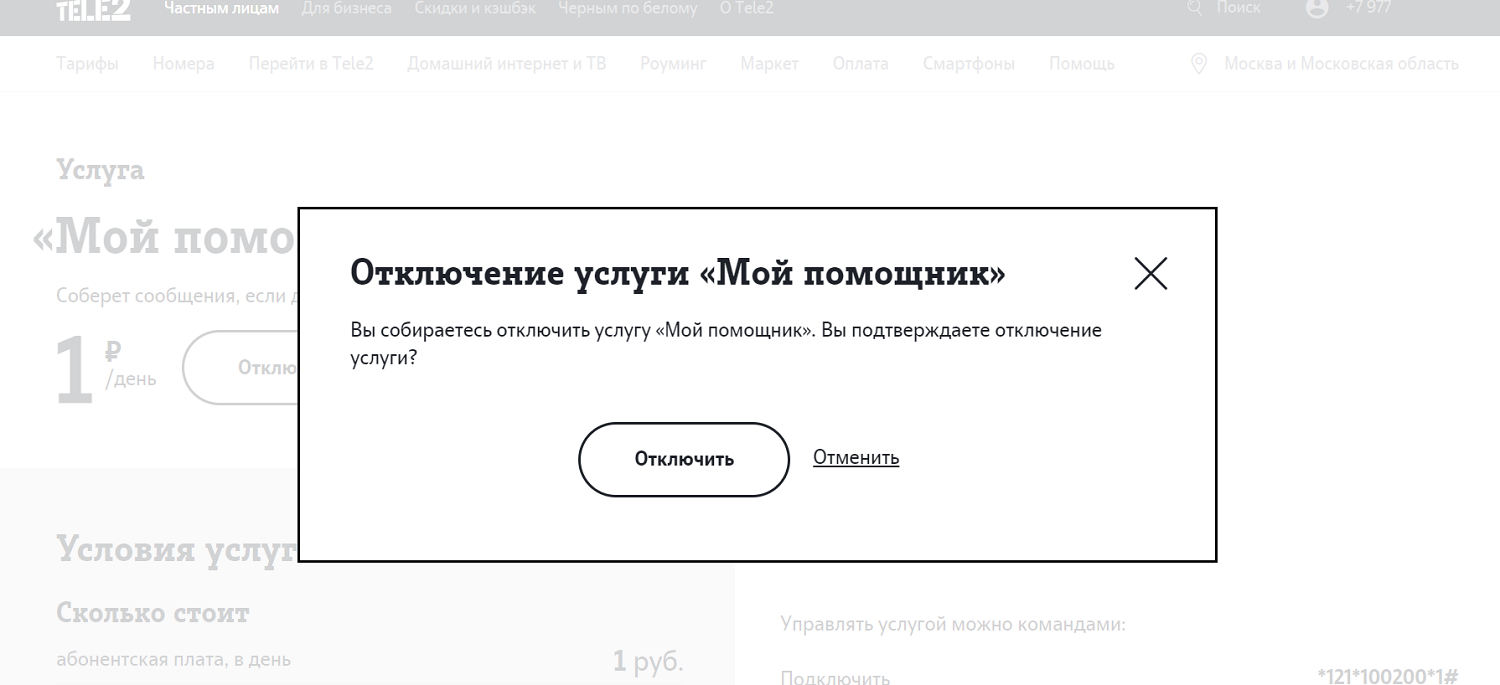
Task: Click the Поиск search field
Action: coord(1238,8)
